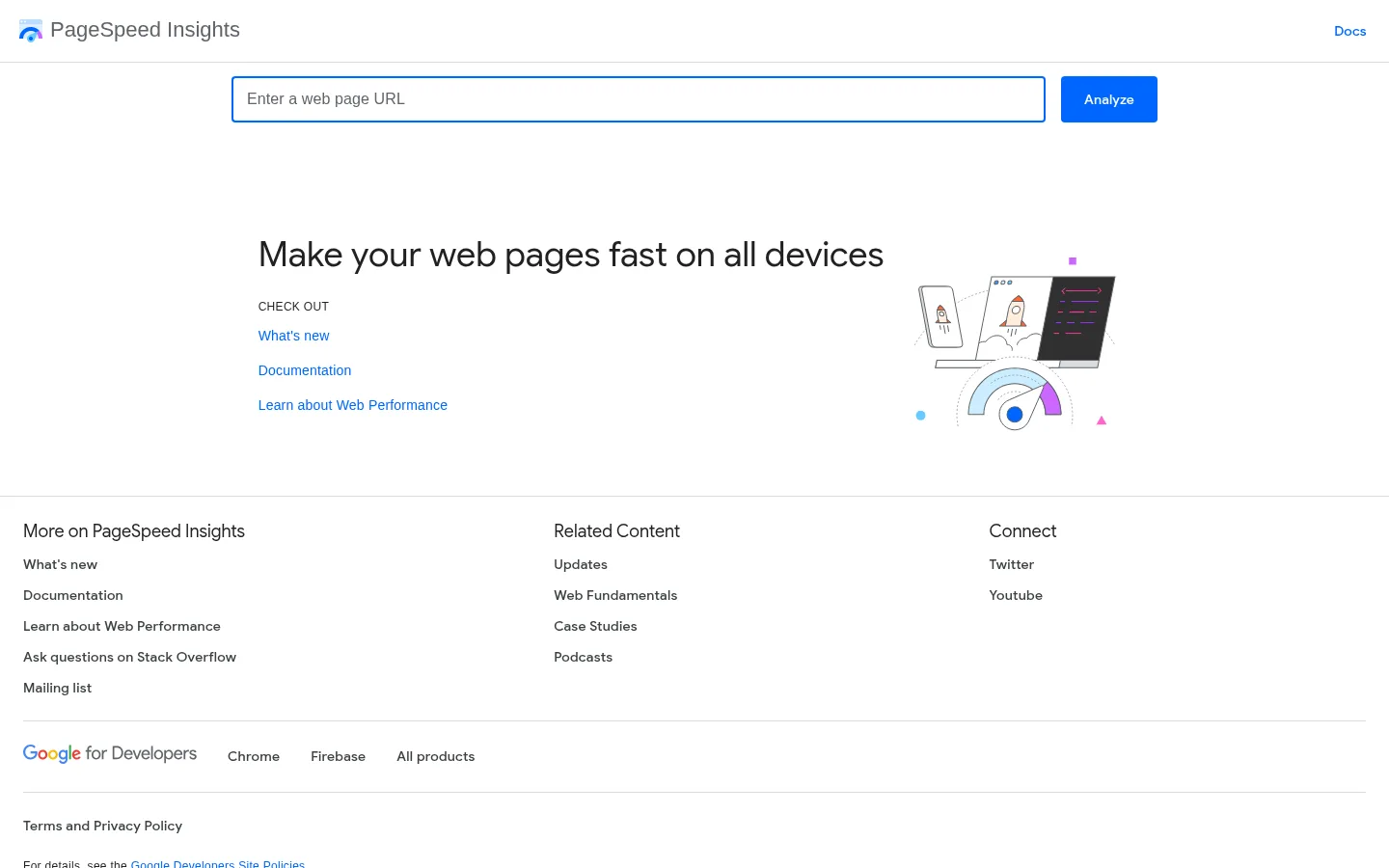Open Ask questions on Stack Overflow
The height and width of the screenshot is (868, 1389).
click(129, 657)
